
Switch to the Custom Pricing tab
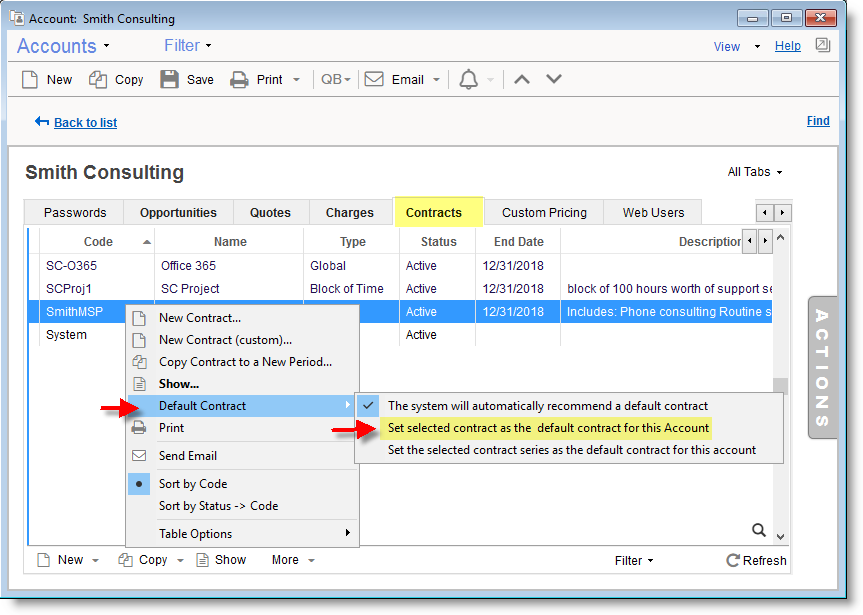[x=544, y=213]
